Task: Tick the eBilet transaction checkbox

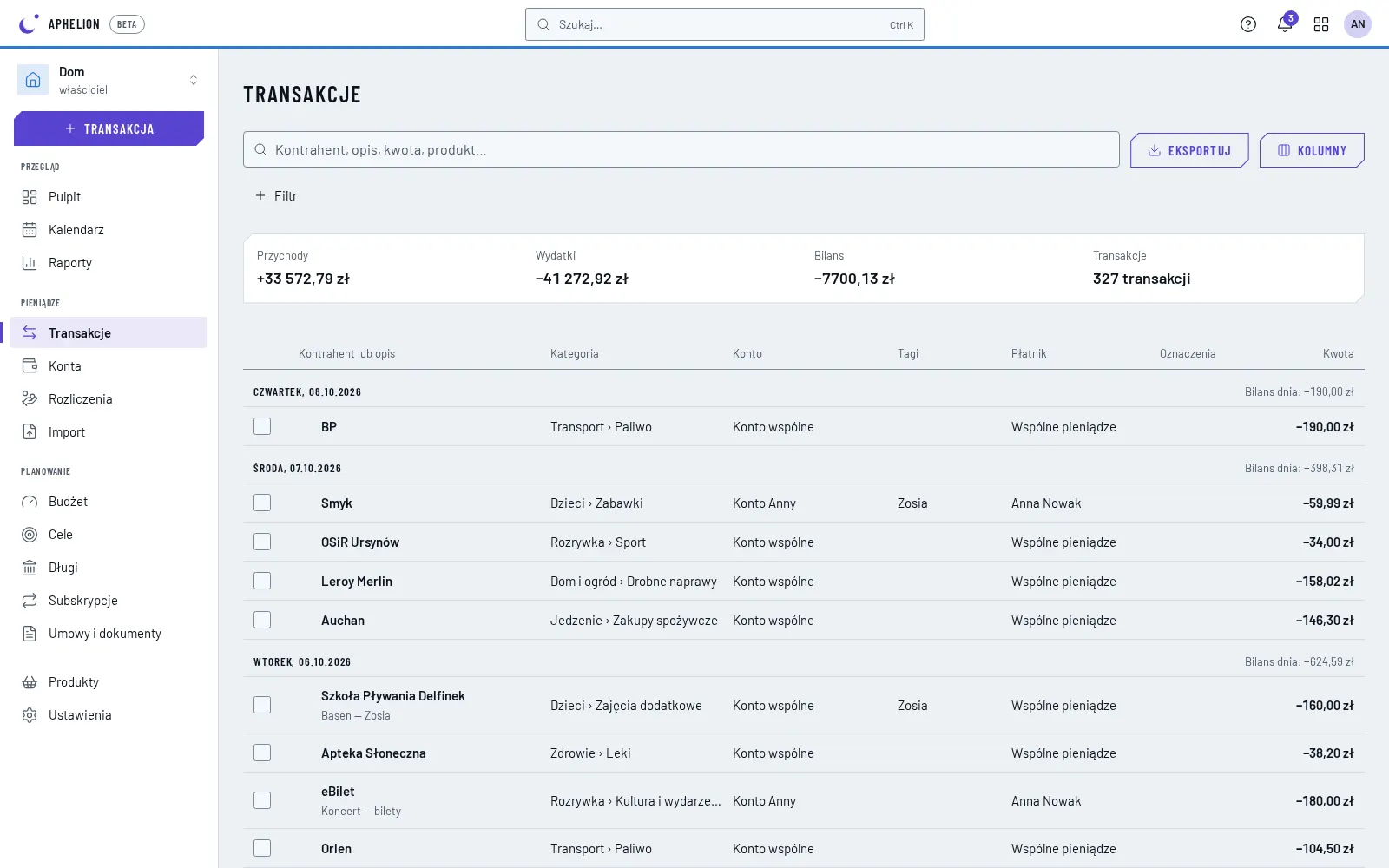Action: click(x=262, y=800)
